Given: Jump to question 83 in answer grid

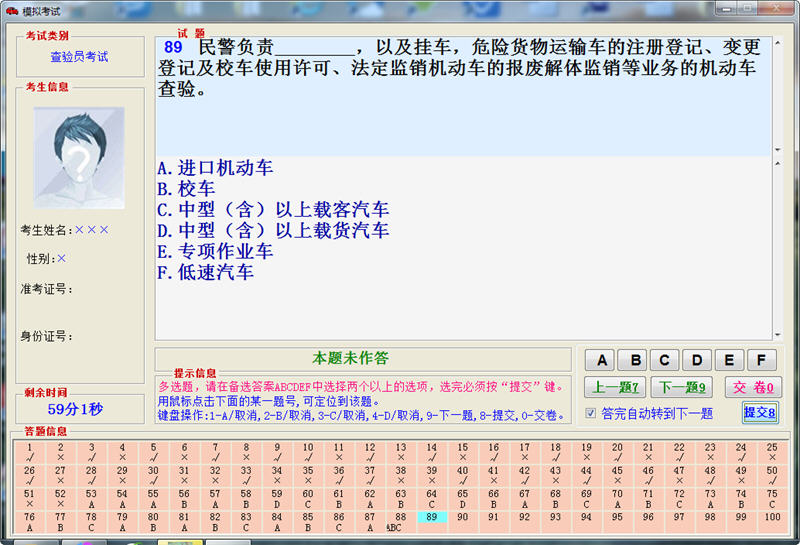Looking at the screenshot, I should (246, 522).
